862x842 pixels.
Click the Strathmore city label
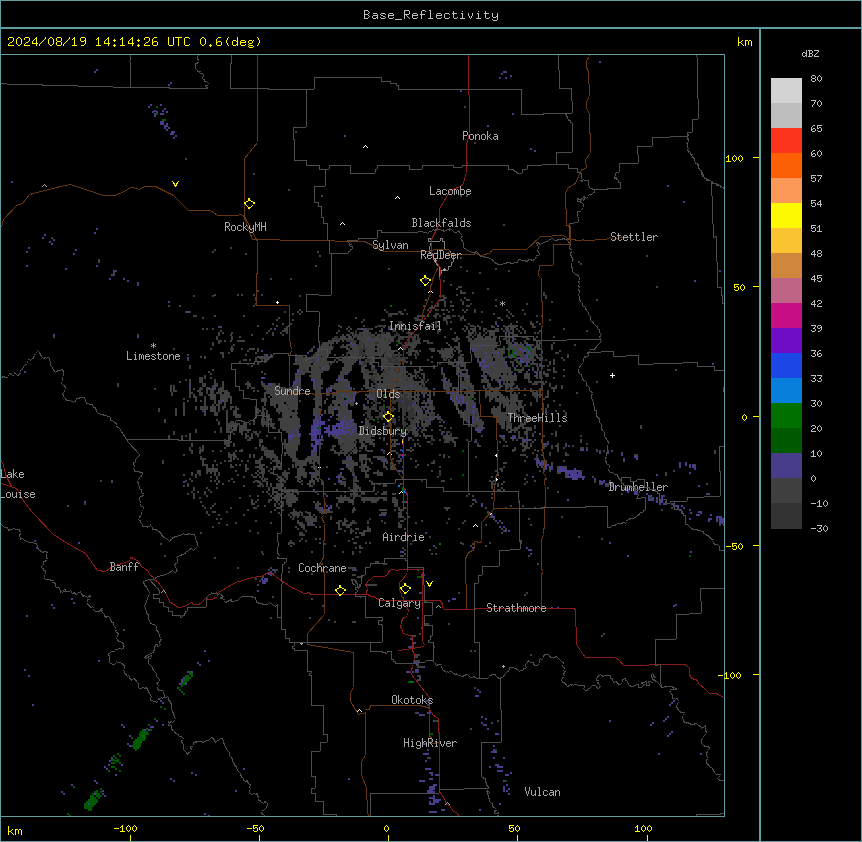pyautogui.click(x=516, y=608)
